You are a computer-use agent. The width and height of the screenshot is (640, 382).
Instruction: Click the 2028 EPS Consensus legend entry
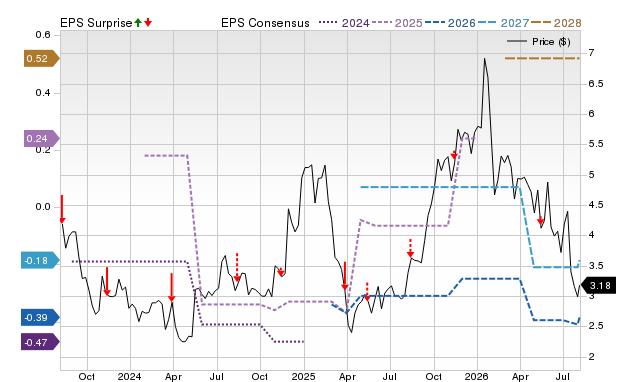(x=556, y=23)
